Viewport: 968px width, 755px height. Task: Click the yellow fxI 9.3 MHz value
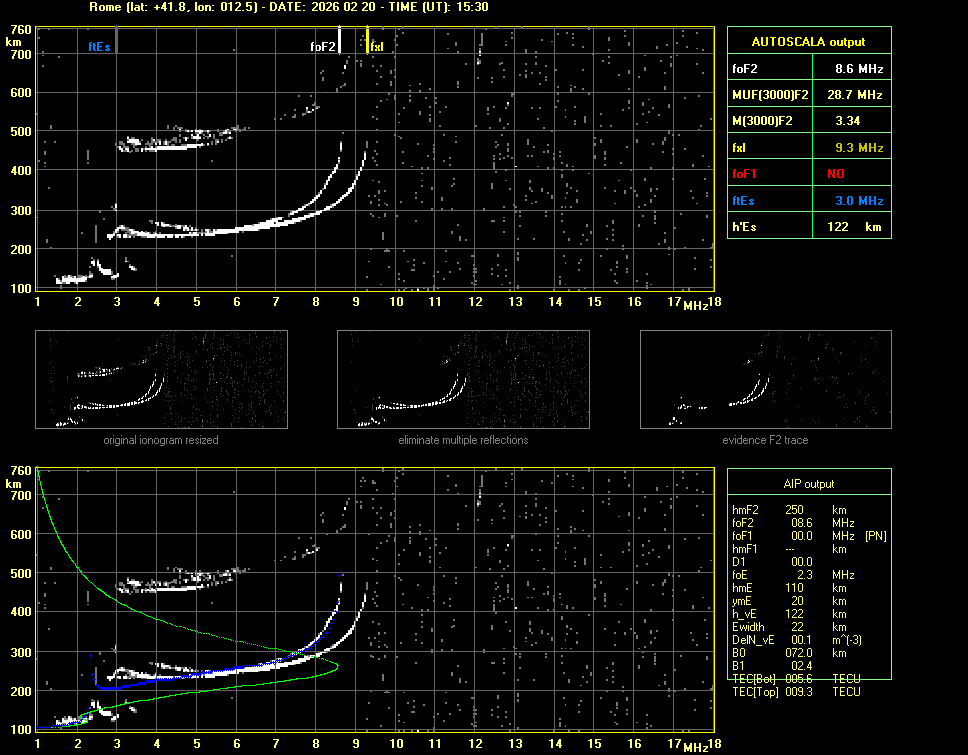coord(858,148)
